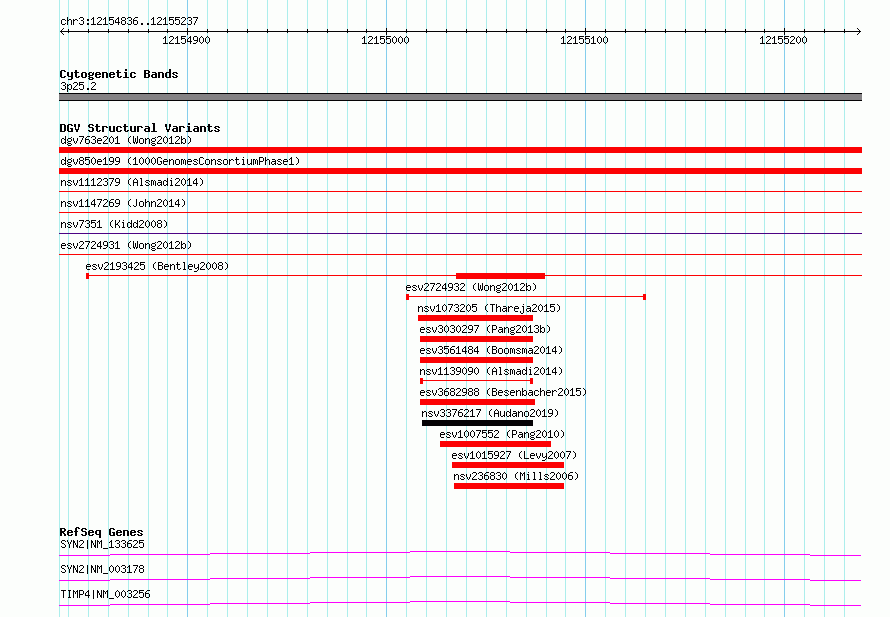This screenshot has height=617, width=890.
Task: Click the red bar under nsv1073205
Action: [x=475, y=318]
